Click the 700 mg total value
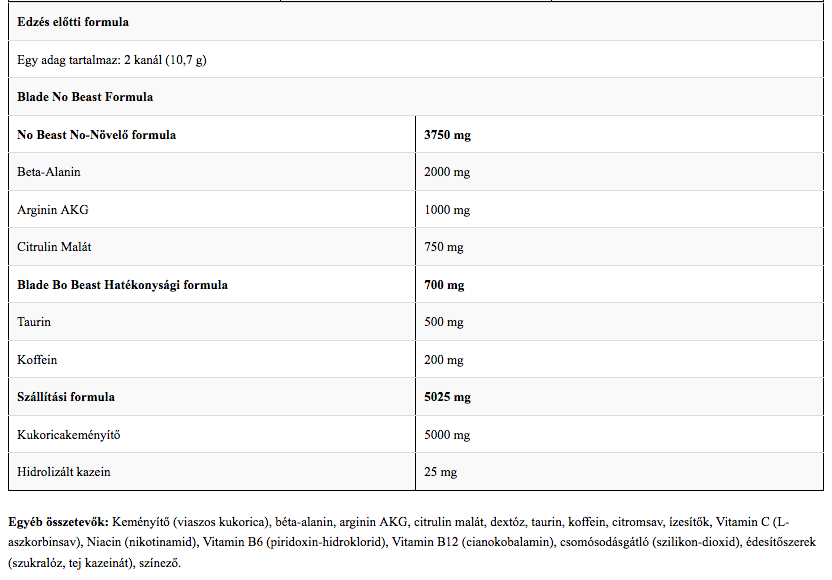 coord(444,285)
